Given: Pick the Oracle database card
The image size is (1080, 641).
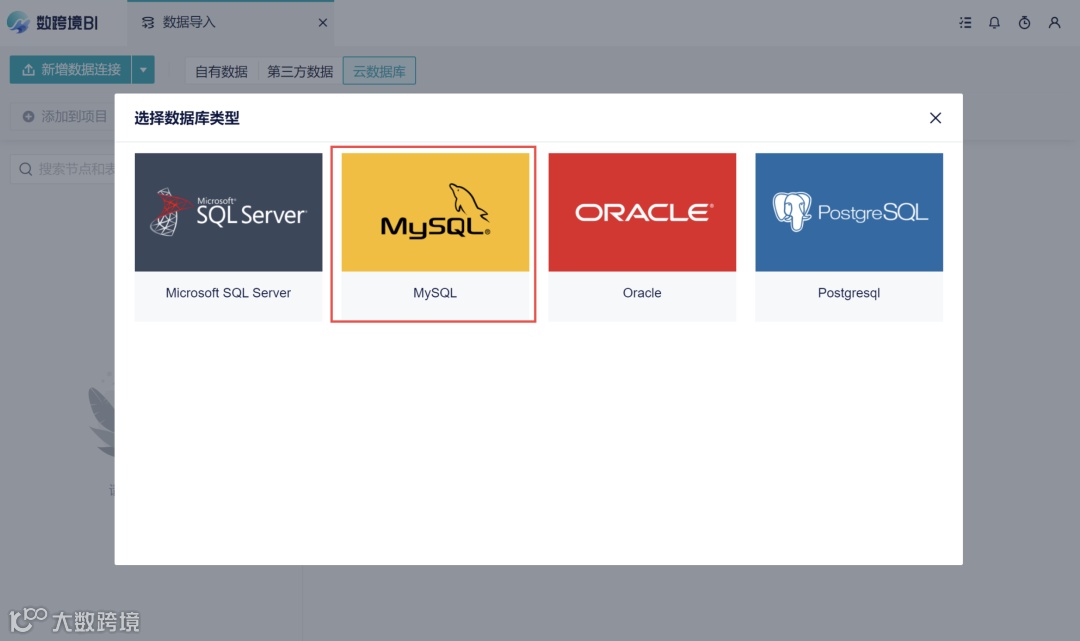Looking at the screenshot, I should pos(642,236).
